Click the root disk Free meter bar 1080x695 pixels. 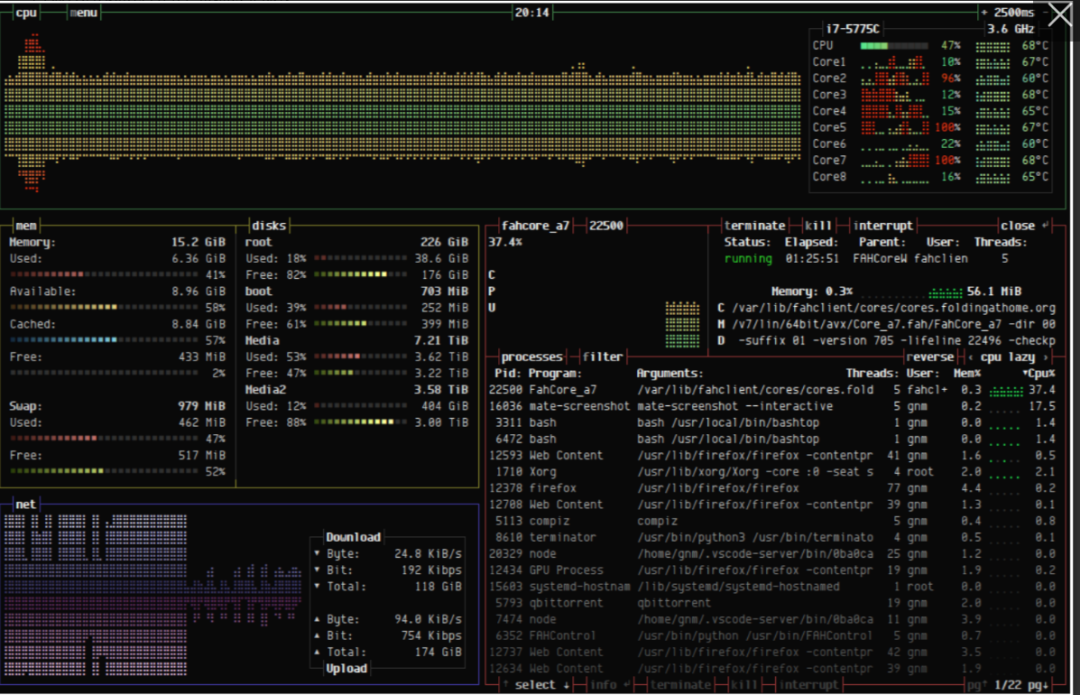[x=360, y=275]
